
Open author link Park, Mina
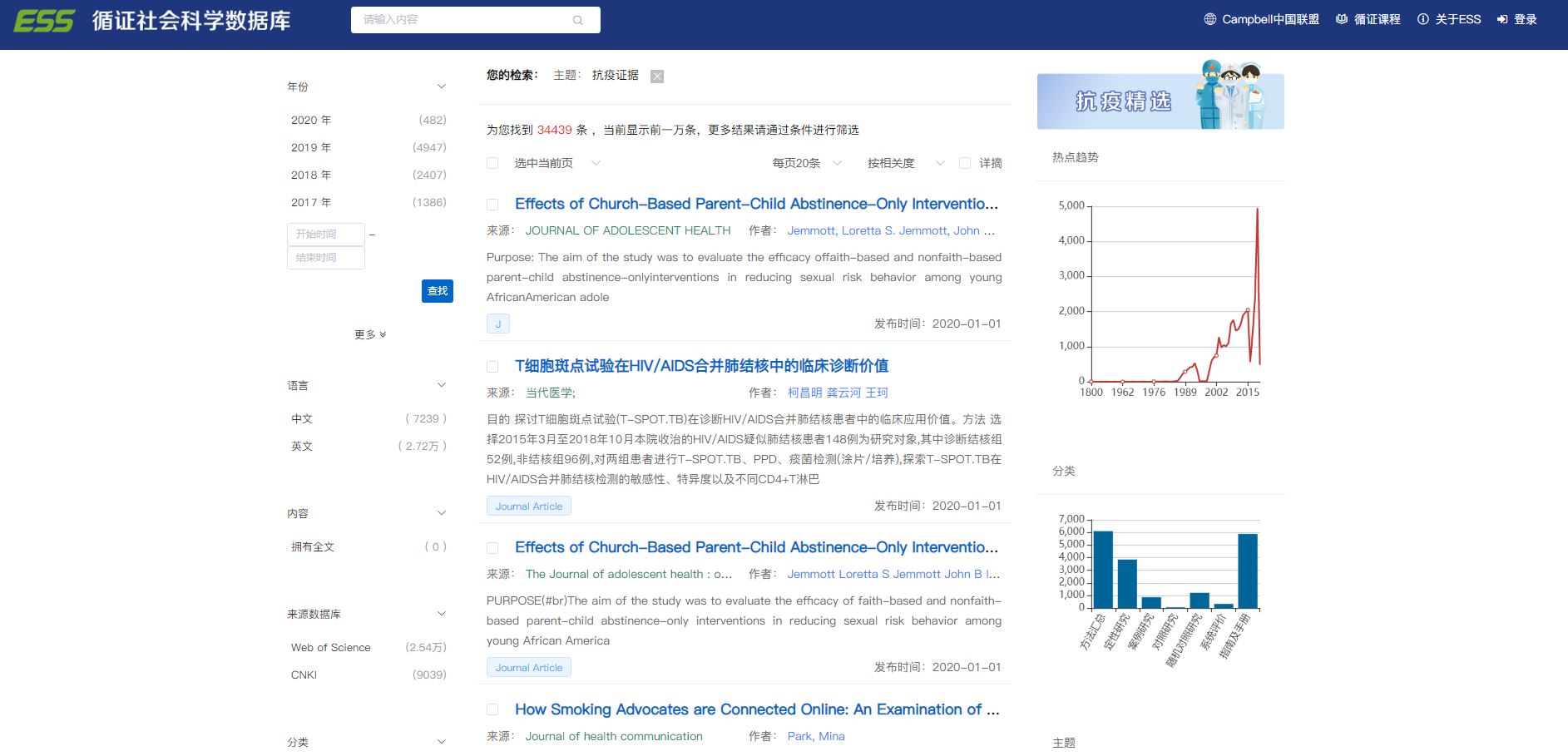pyautogui.click(x=816, y=736)
